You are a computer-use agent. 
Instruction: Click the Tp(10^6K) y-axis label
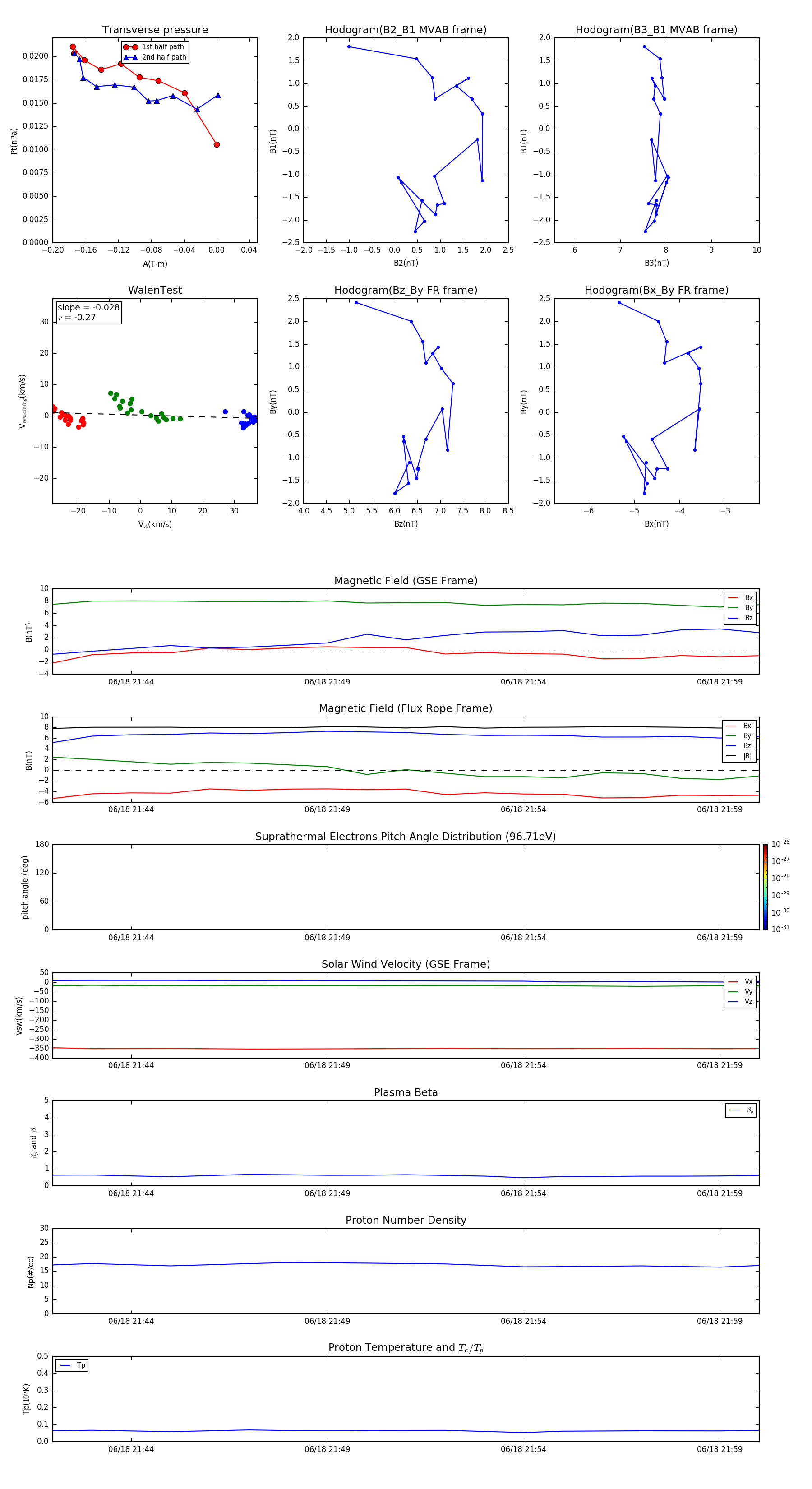(27, 1399)
